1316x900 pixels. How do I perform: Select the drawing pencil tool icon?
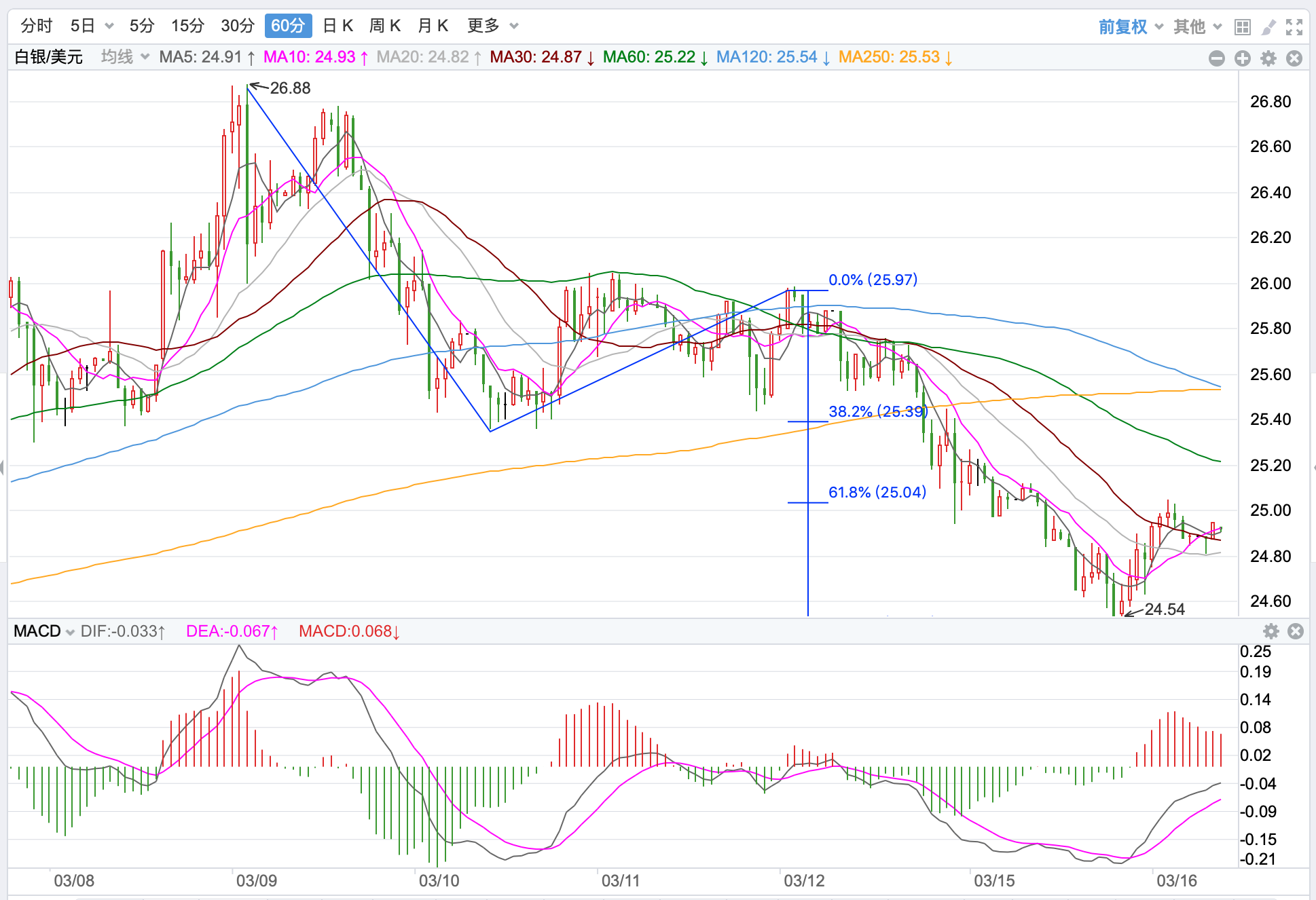(1268, 27)
